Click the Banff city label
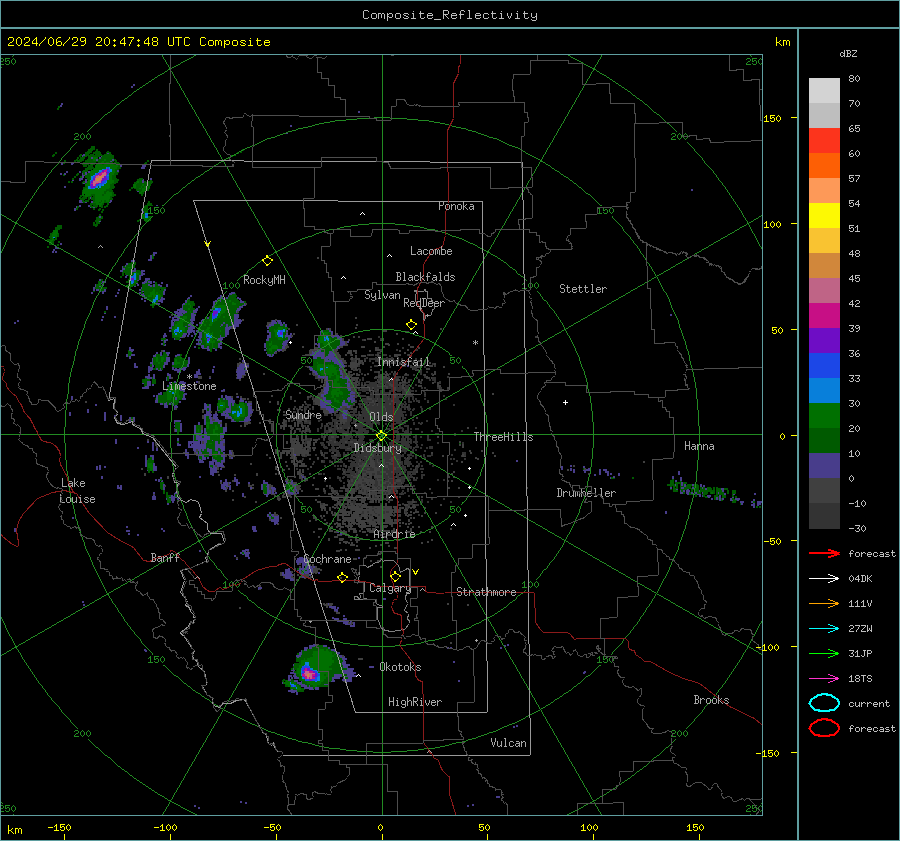The width and height of the screenshot is (900, 841). pyautogui.click(x=165, y=557)
